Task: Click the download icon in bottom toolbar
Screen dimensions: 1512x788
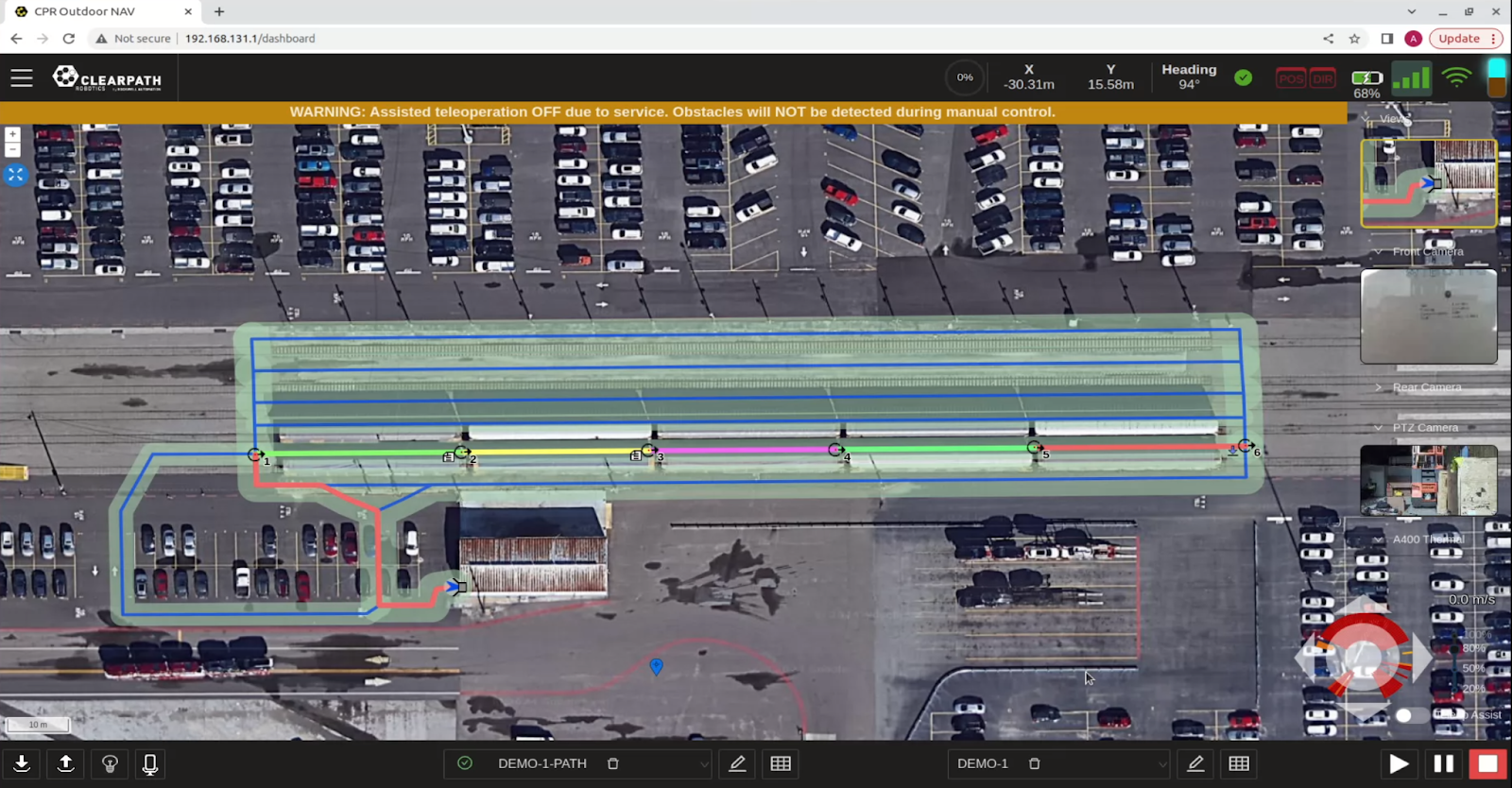Action: 22,763
